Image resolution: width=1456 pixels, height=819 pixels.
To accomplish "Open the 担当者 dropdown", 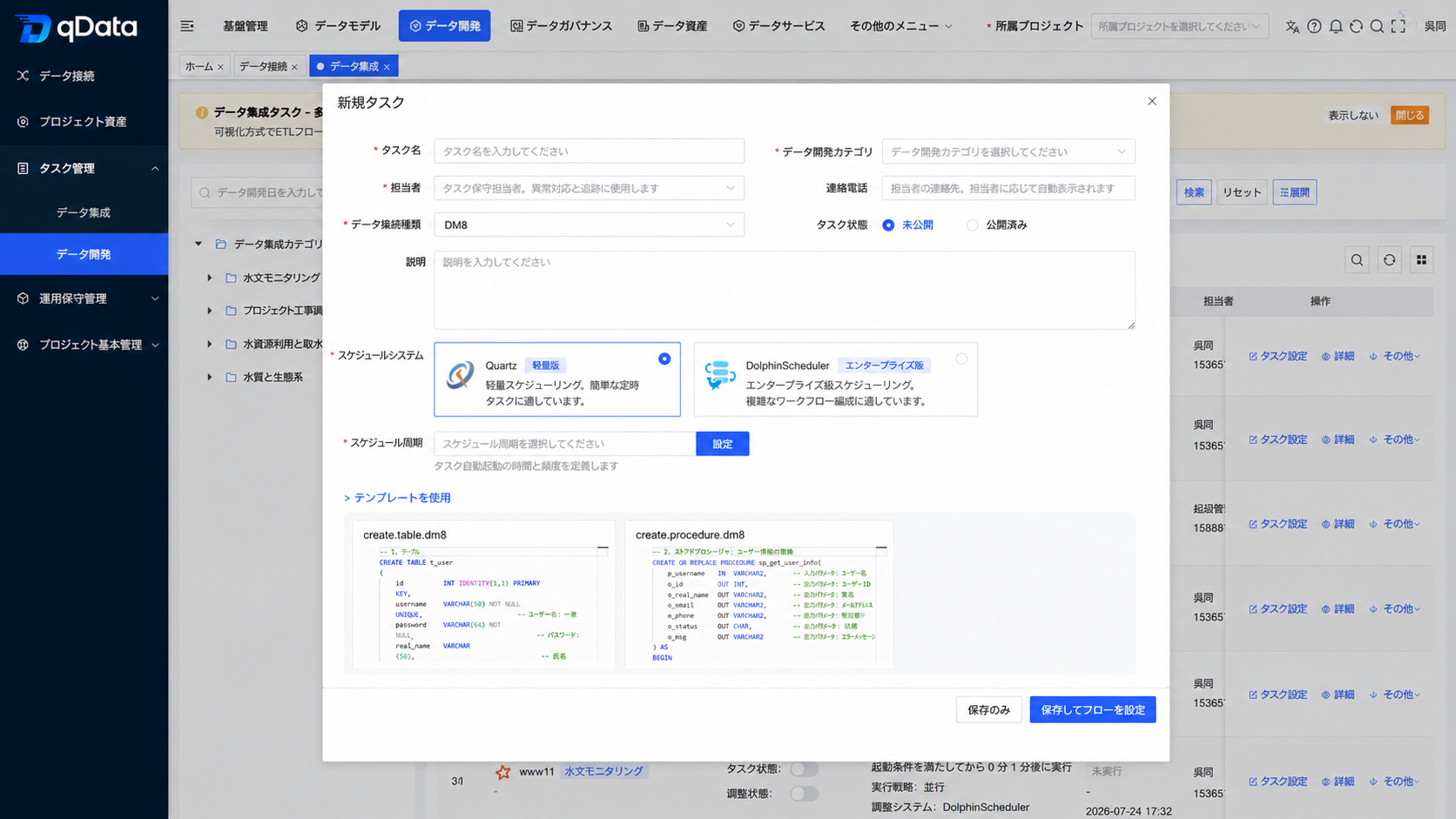I will tap(589, 188).
